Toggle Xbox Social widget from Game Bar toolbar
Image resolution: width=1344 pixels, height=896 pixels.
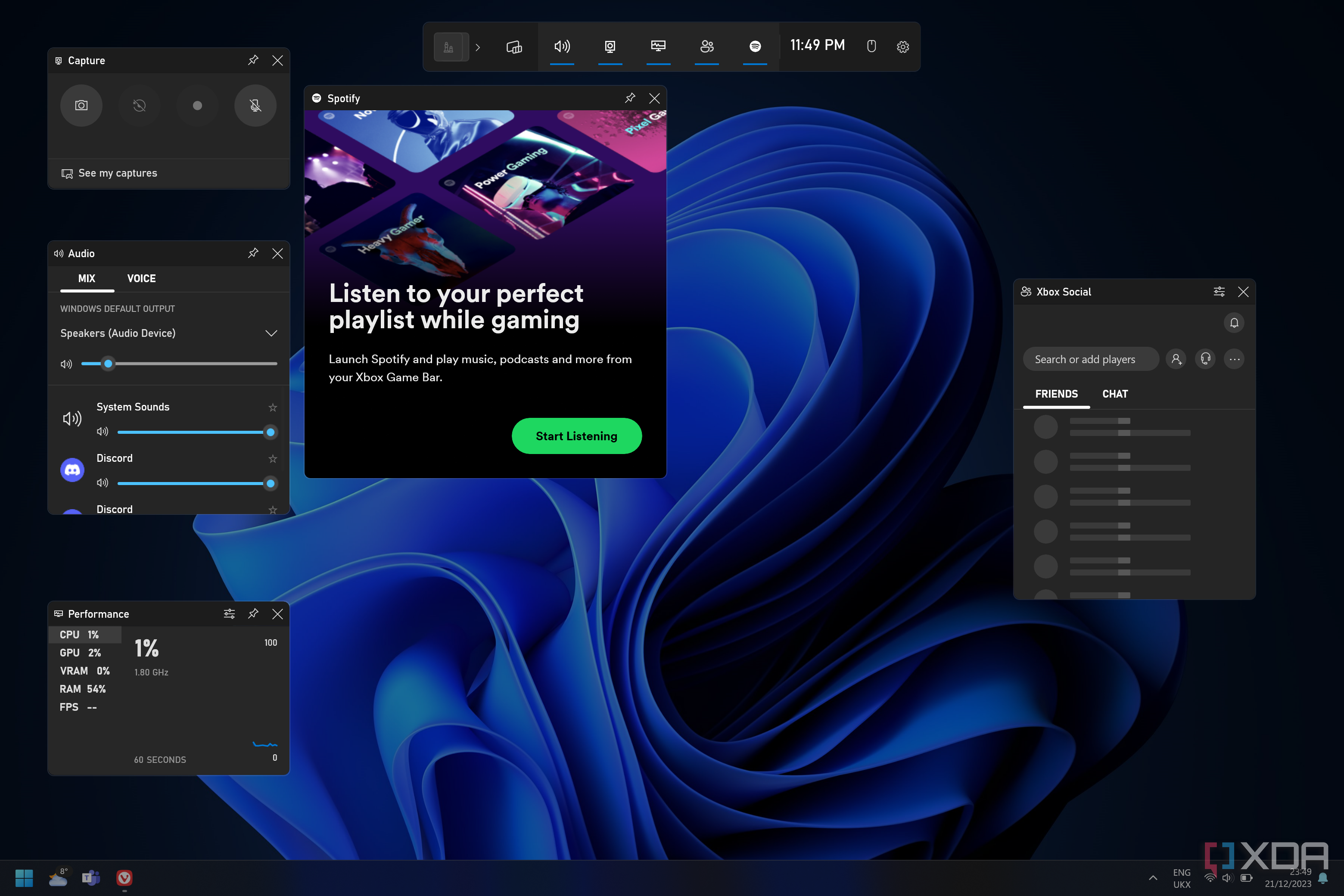click(x=707, y=46)
